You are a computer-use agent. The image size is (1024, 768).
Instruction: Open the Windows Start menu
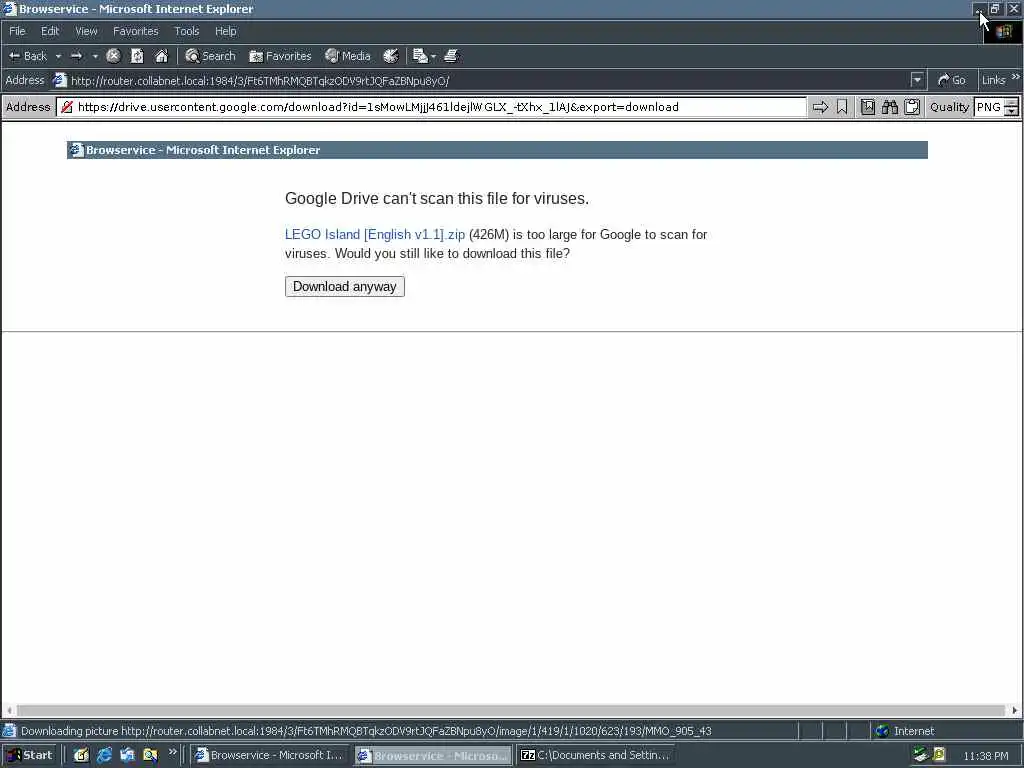tap(29, 756)
